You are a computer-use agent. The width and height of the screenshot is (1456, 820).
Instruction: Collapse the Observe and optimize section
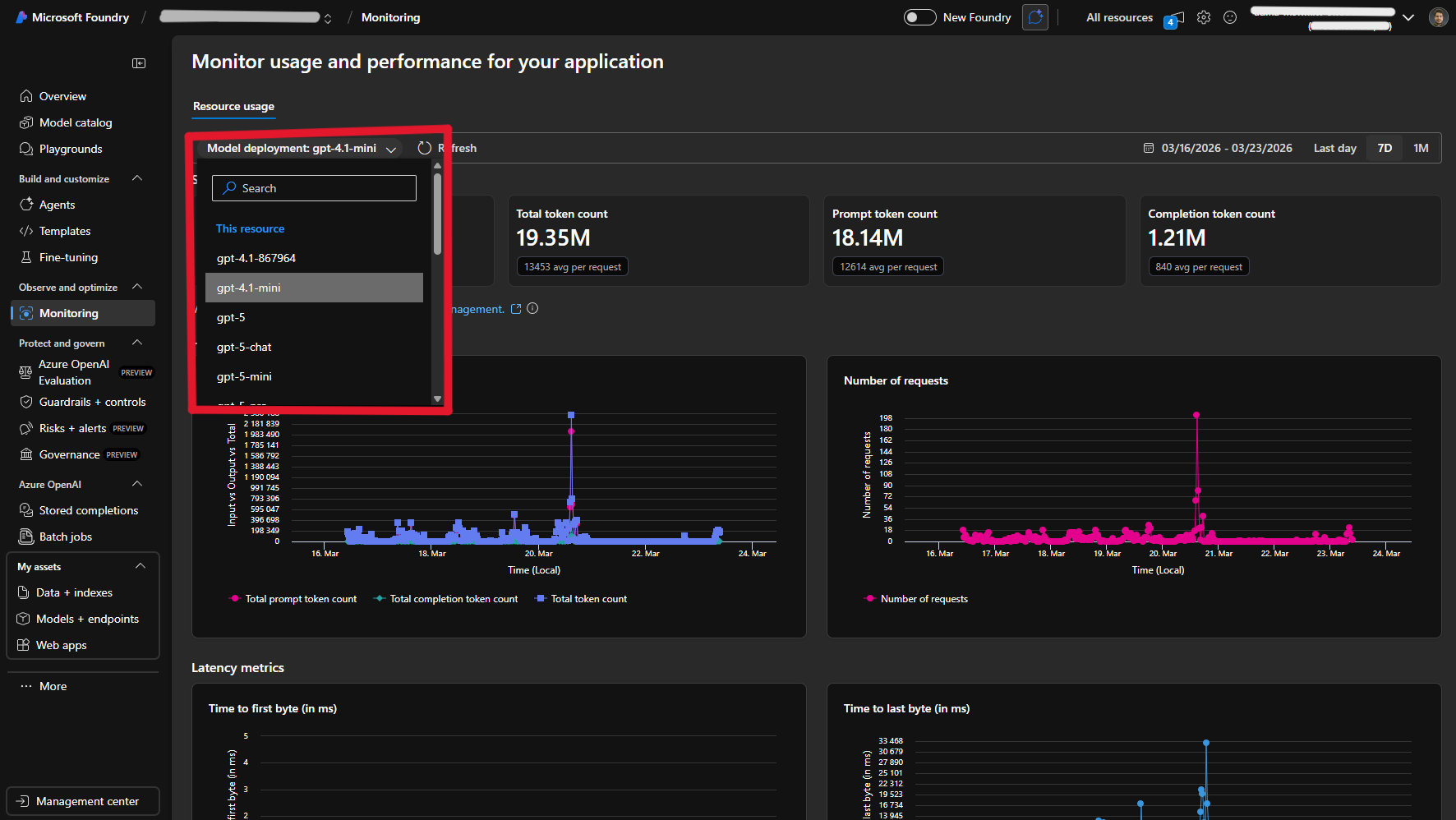click(x=137, y=287)
